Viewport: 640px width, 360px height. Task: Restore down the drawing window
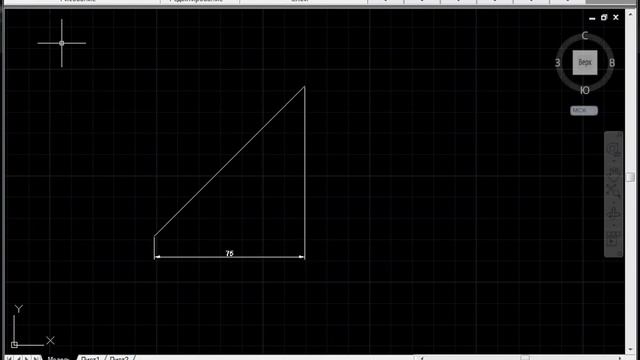[x=604, y=17]
